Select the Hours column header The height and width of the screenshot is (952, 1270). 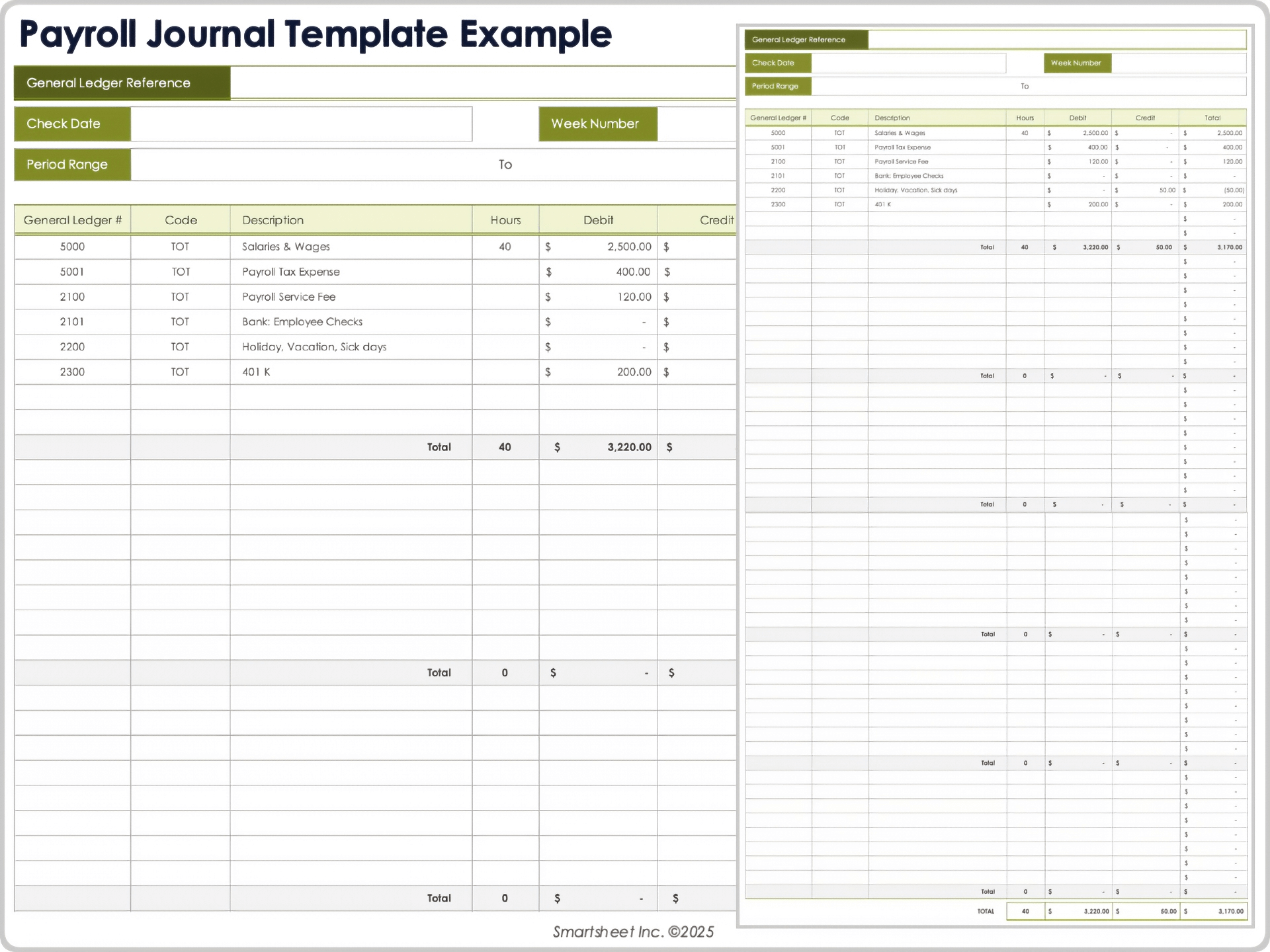(x=505, y=219)
